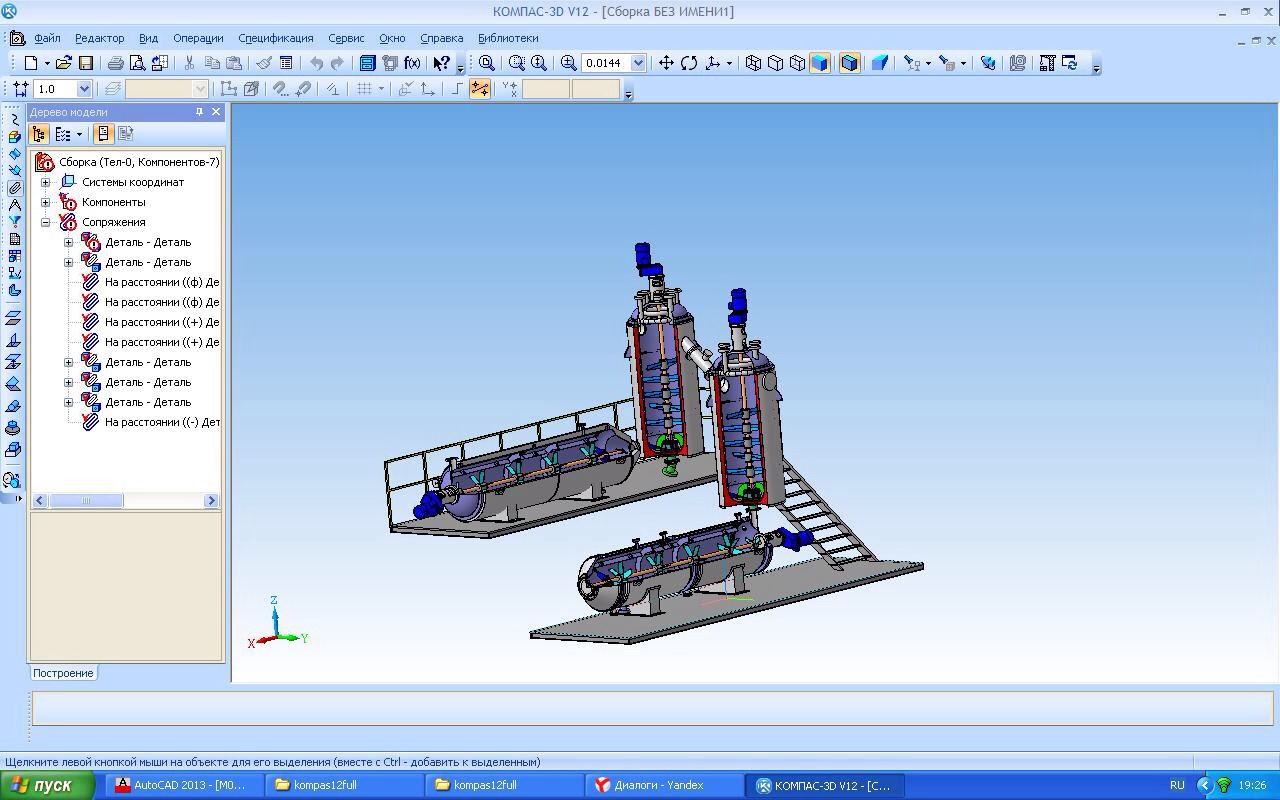Image resolution: width=1280 pixels, height=800 pixels.
Task: Open the Спецификация menu
Action: [276, 38]
